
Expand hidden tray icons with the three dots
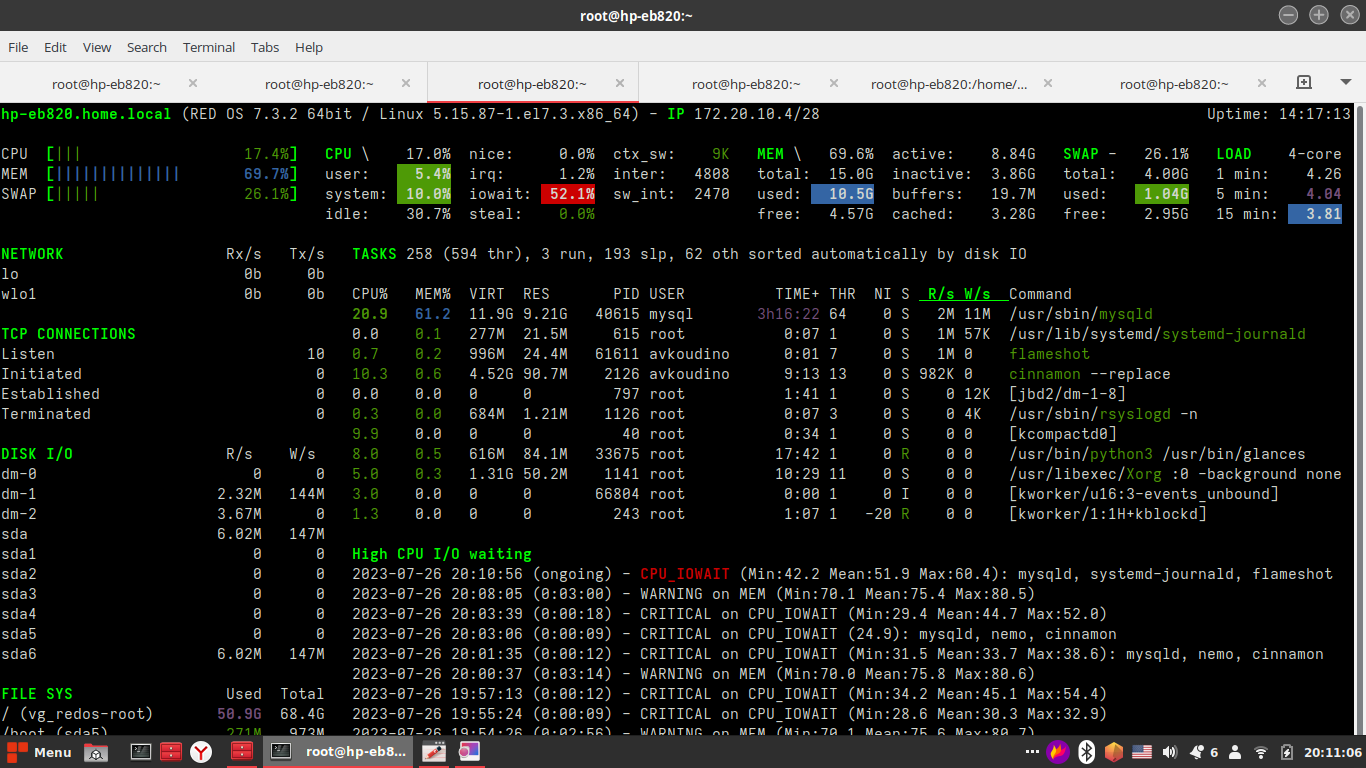[1031, 752]
